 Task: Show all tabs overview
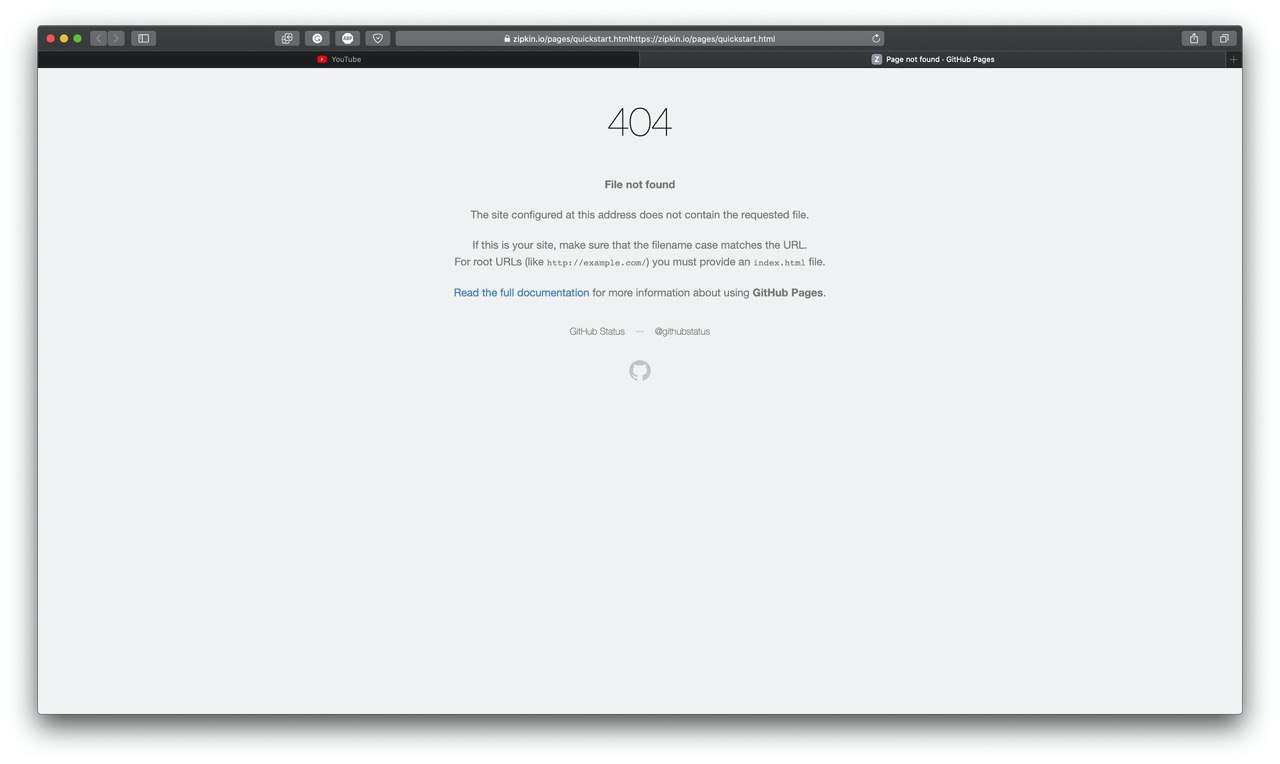coord(1224,38)
